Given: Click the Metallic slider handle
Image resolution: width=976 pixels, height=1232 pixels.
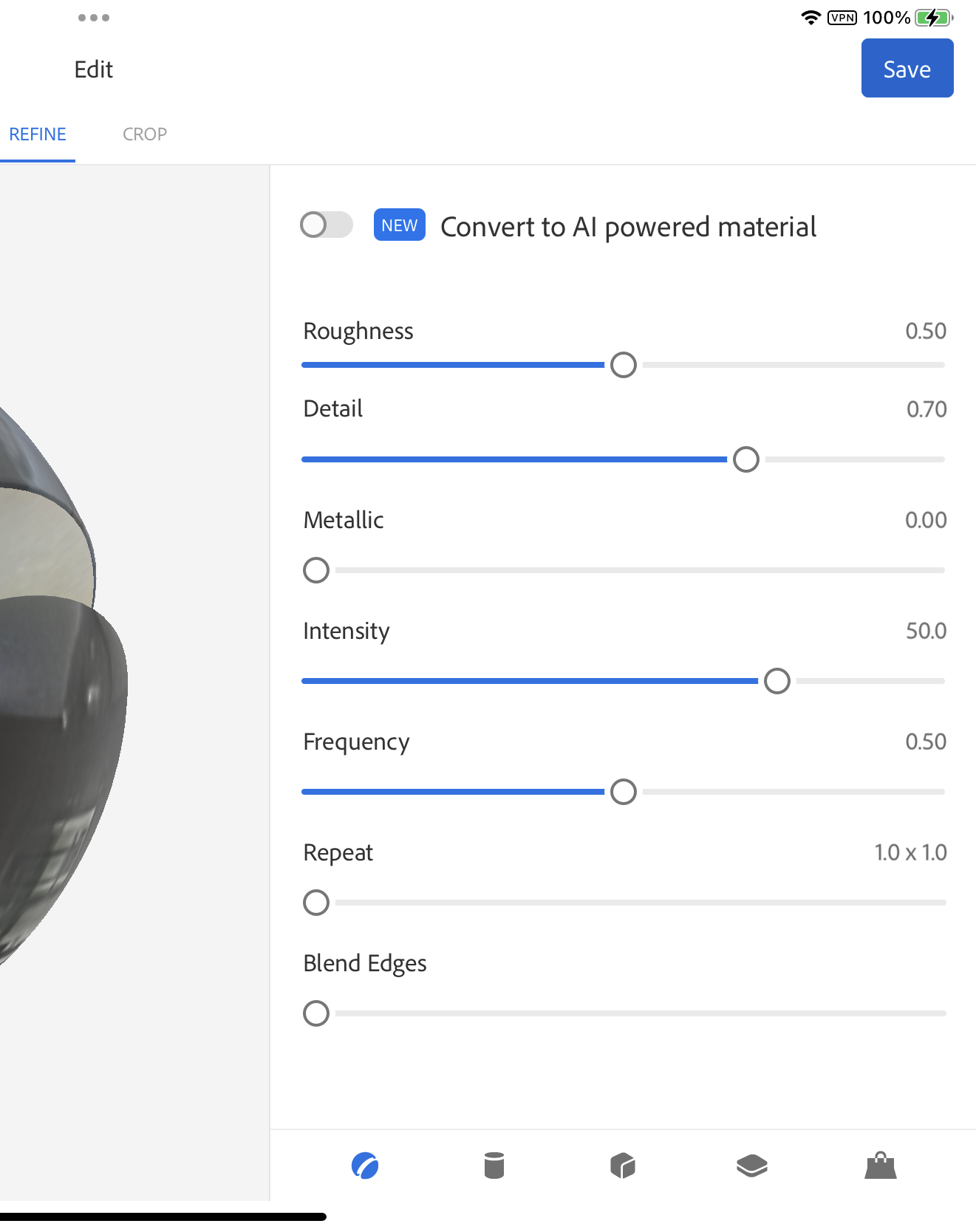Looking at the screenshot, I should pos(316,570).
